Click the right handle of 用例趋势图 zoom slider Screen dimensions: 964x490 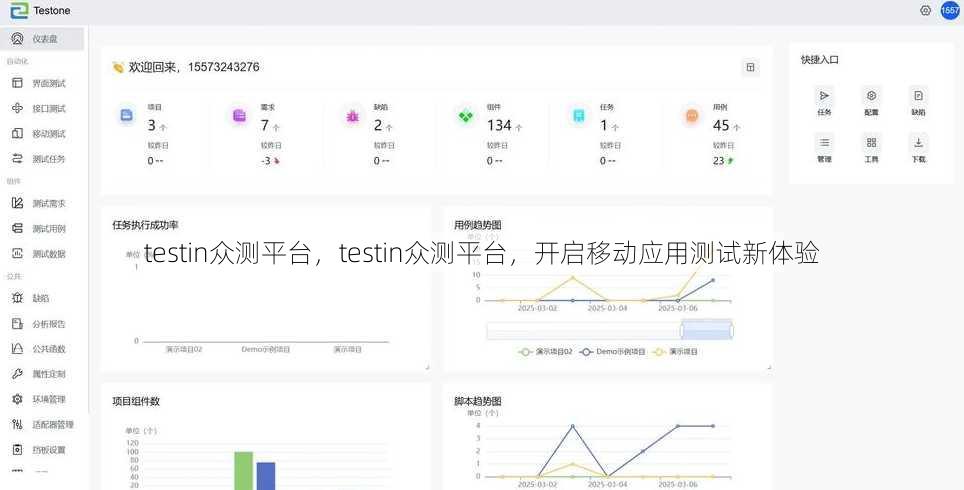[x=732, y=331]
